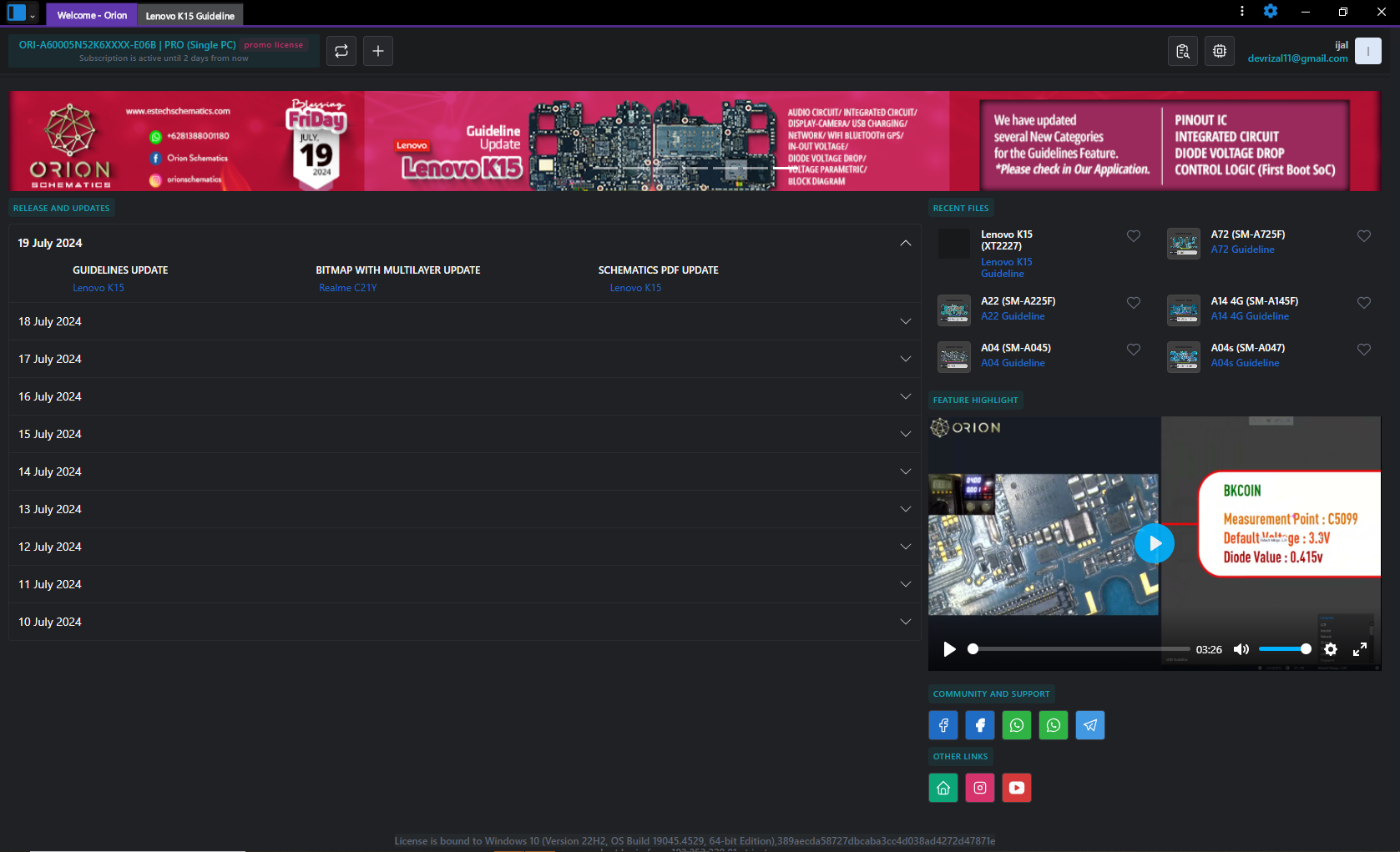Click the green home website icon
This screenshot has height=852, width=1400.
[x=943, y=788]
